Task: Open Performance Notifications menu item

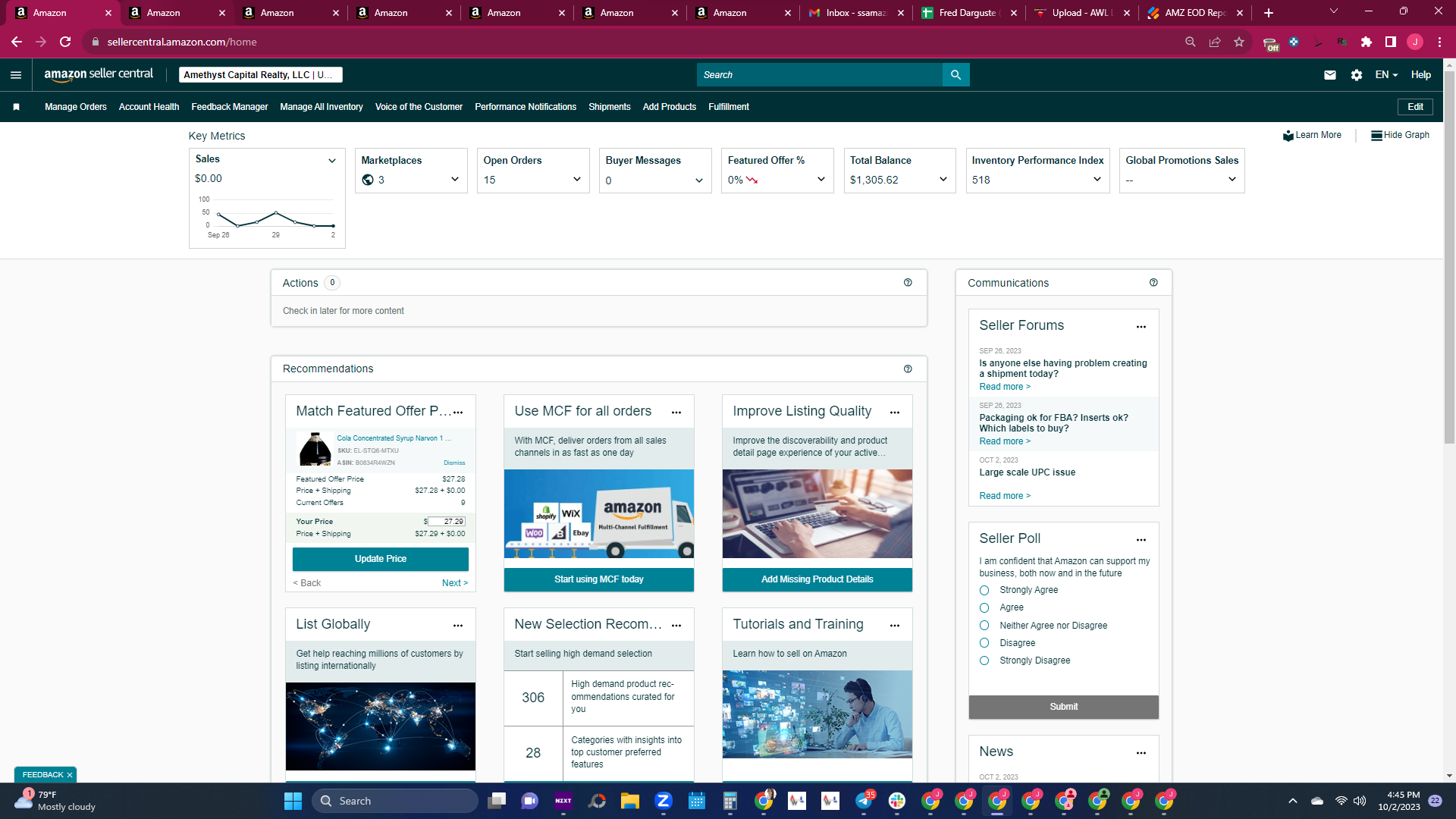Action: click(x=526, y=107)
